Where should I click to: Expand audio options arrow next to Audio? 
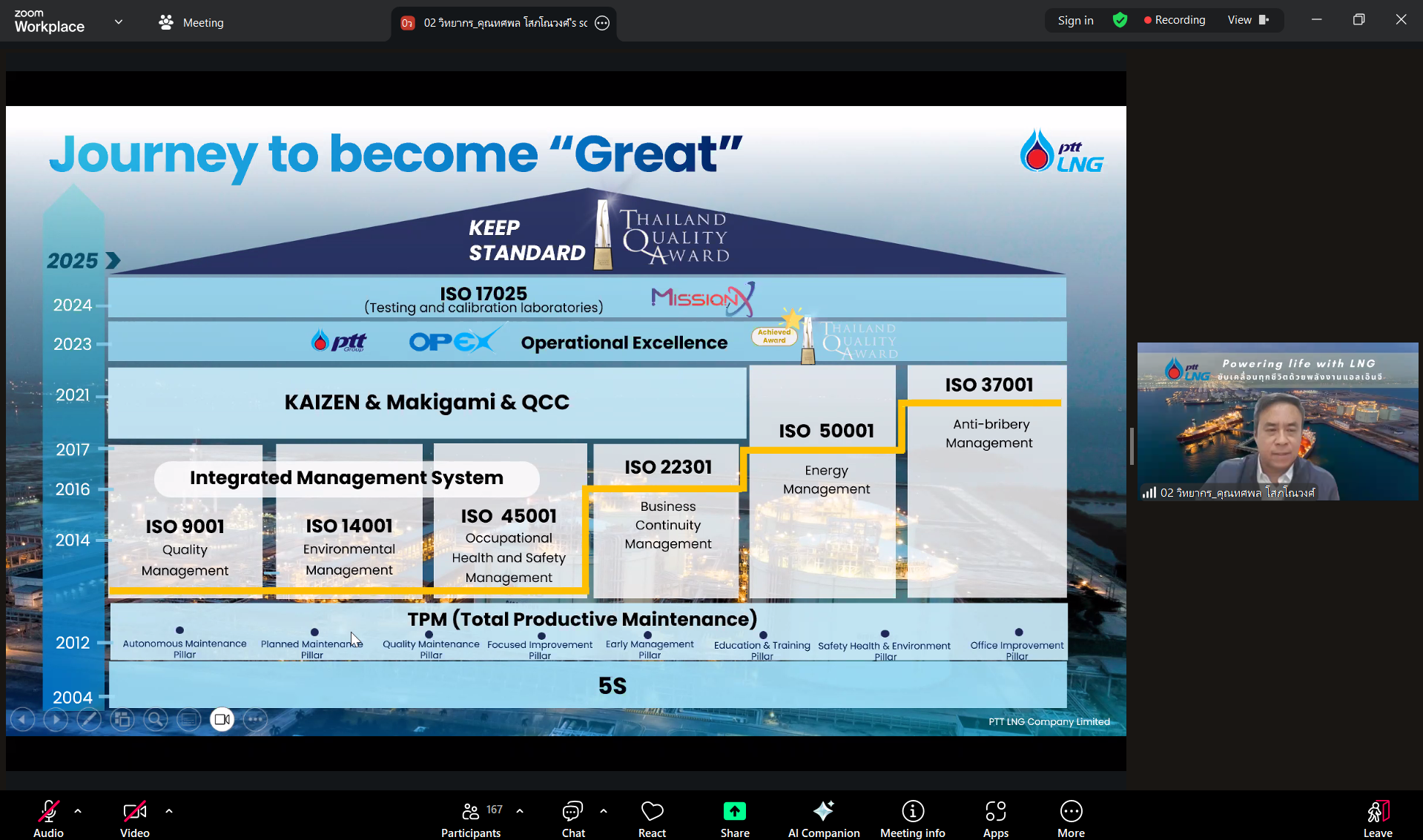coord(78,811)
